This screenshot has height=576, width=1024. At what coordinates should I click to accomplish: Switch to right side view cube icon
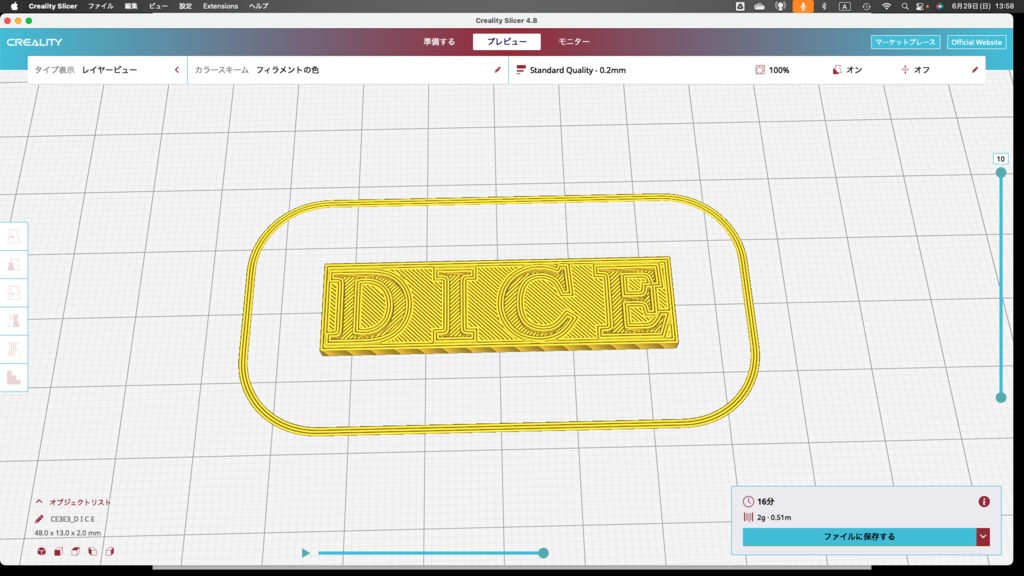[110, 551]
